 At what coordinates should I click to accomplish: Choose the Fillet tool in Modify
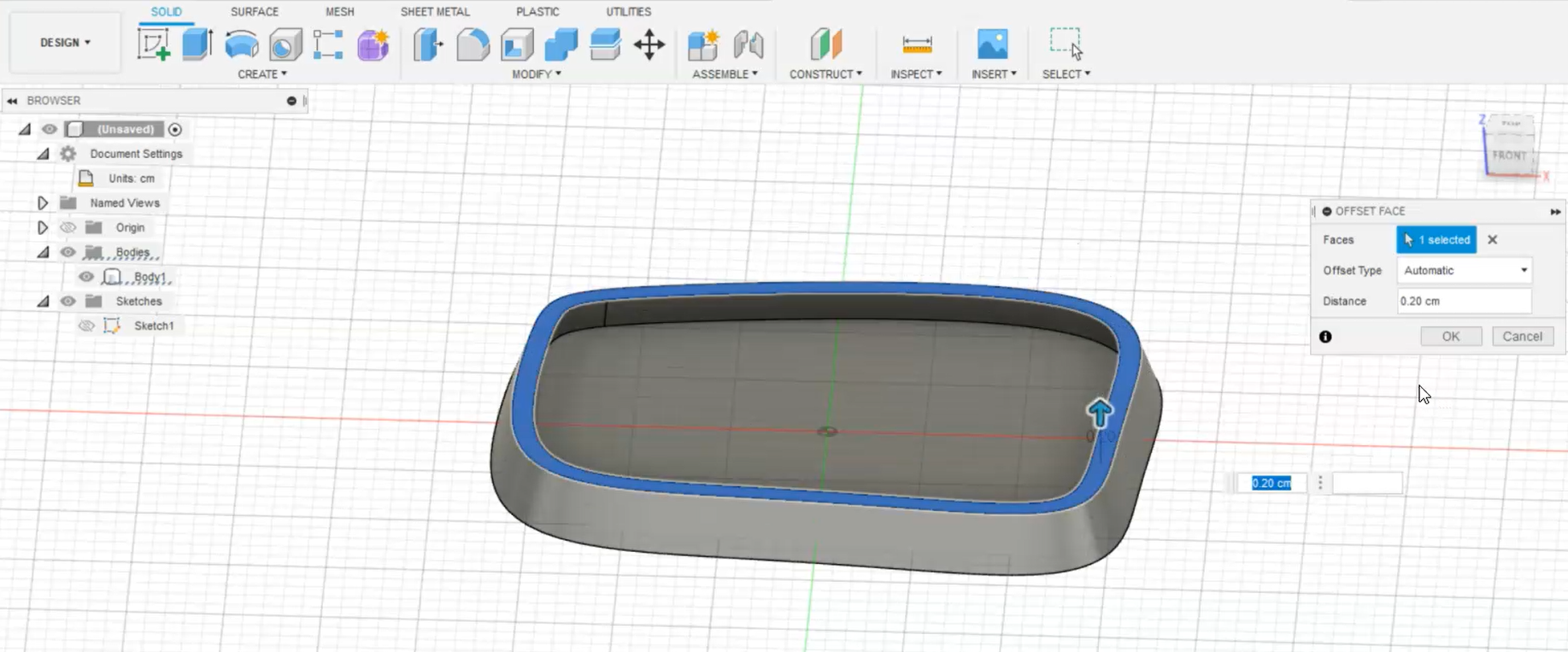click(x=473, y=44)
